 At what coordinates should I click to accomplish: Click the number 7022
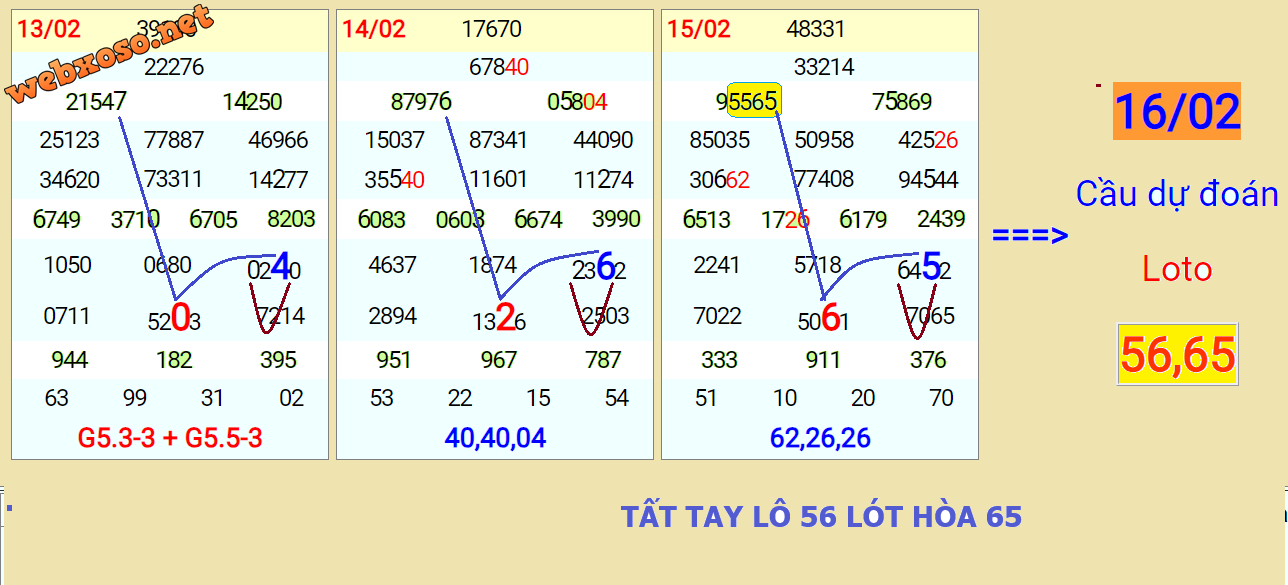point(718,316)
